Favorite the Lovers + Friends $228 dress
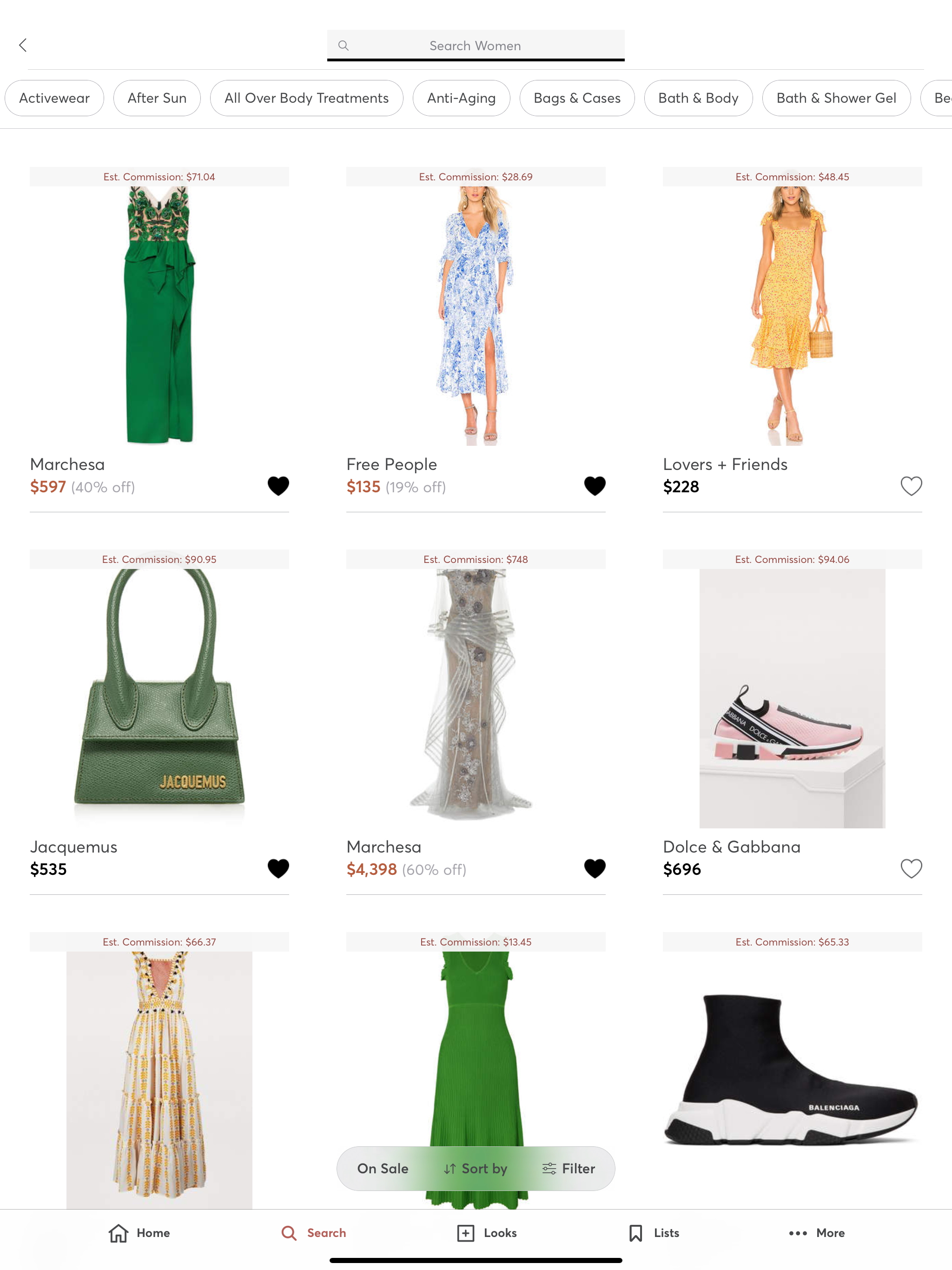952x1270 pixels. pos(911,486)
